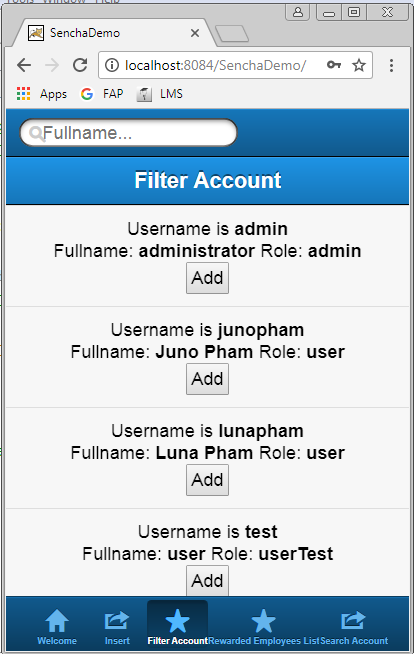
Task: Go to the Search Account tab
Action: (354, 626)
